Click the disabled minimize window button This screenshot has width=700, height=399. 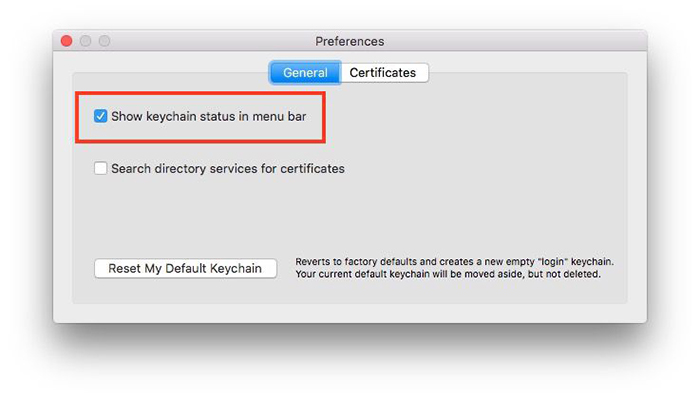pos(85,41)
